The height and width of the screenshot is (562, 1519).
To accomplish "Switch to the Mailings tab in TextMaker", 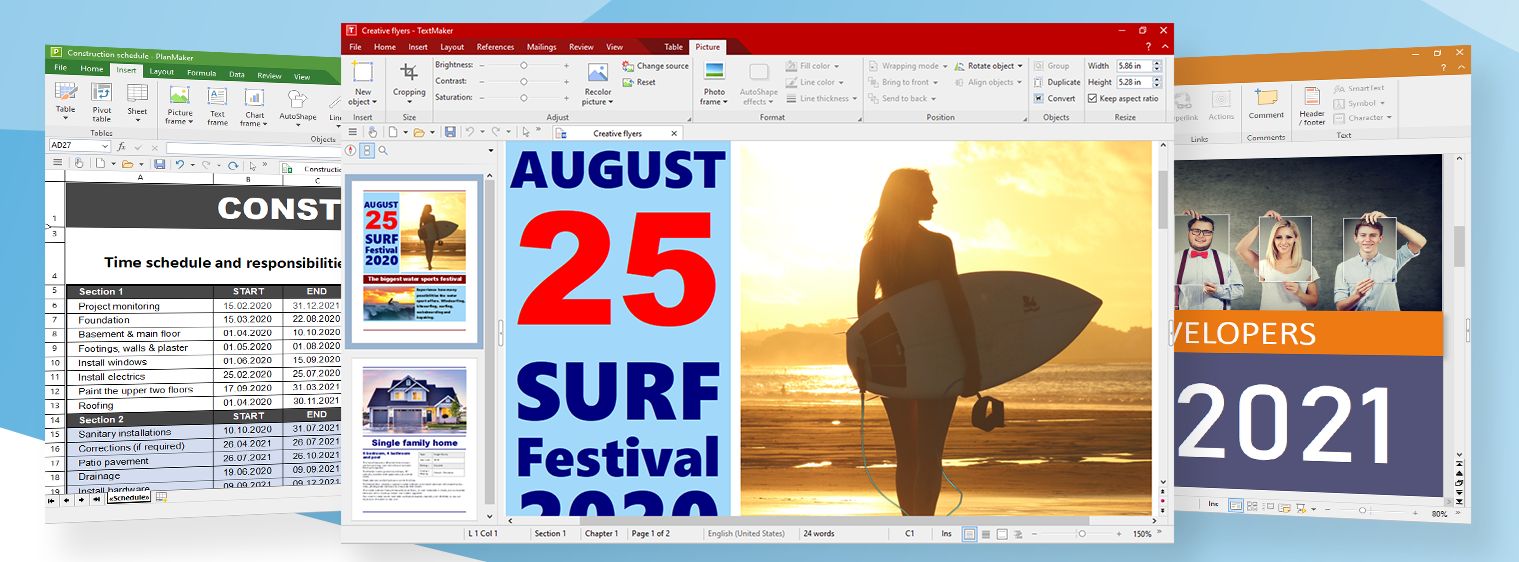I will click(x=542, y=47).
